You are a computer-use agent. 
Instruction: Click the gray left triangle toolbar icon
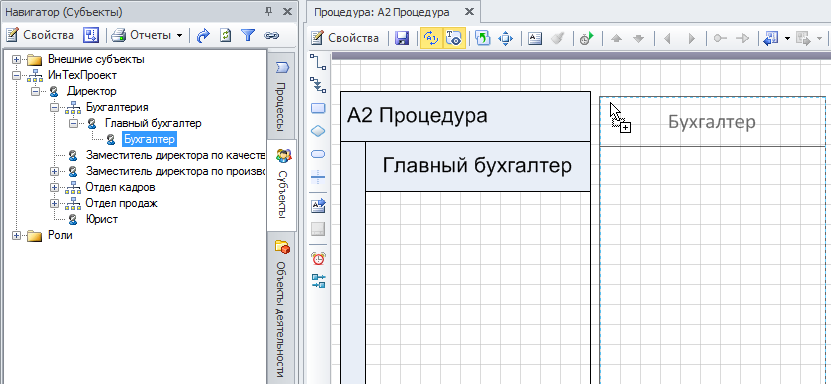667,38
